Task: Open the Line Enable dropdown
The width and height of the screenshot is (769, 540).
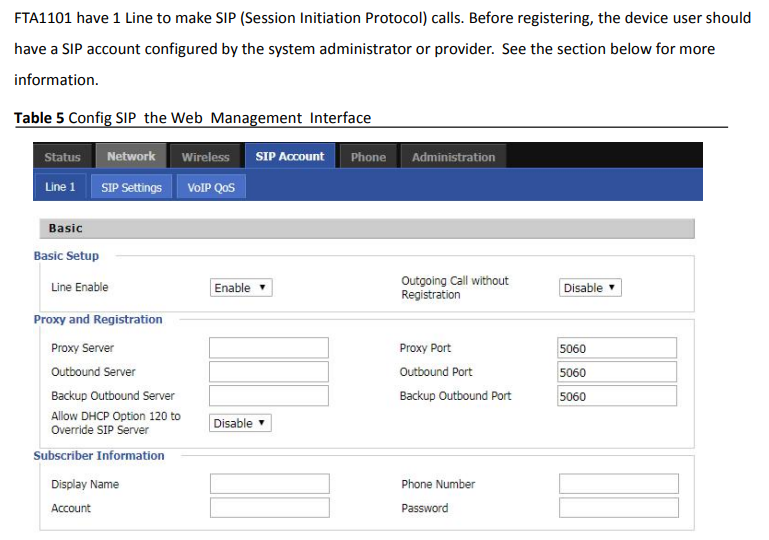Action: coord(241,287)
